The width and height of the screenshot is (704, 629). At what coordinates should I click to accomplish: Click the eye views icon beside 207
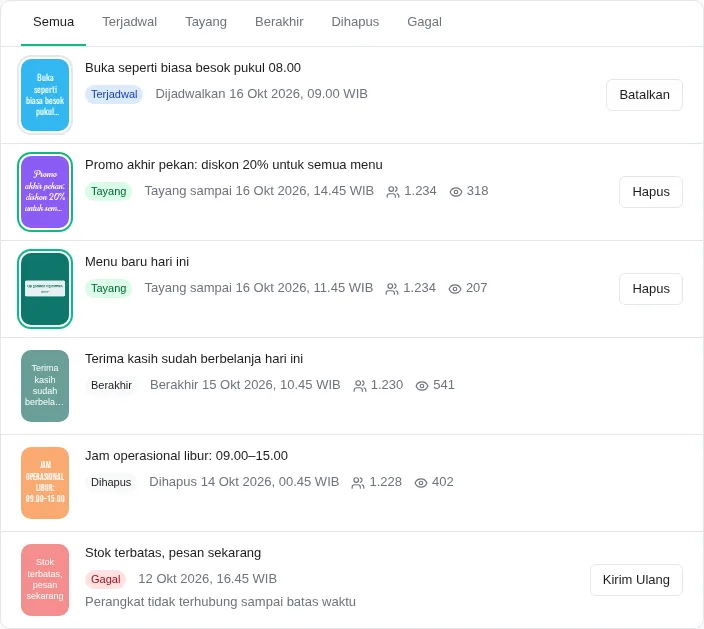coord(455,289)
